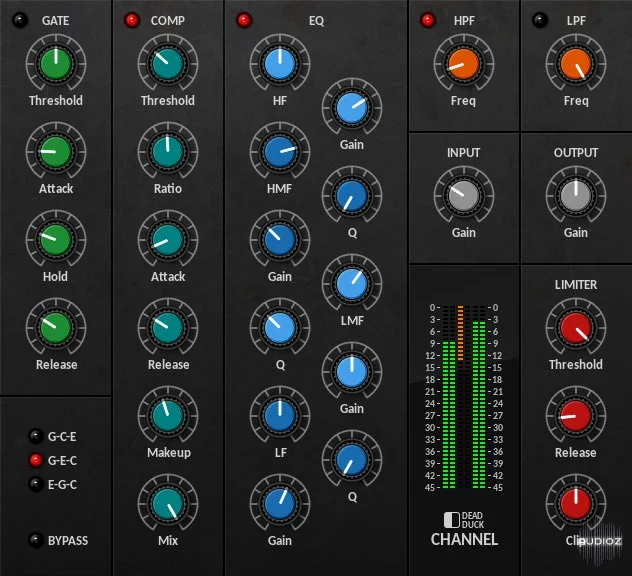Click the Gate Hold knob
The width and height of the screenshot is (632, 576).
pos(56,240)
